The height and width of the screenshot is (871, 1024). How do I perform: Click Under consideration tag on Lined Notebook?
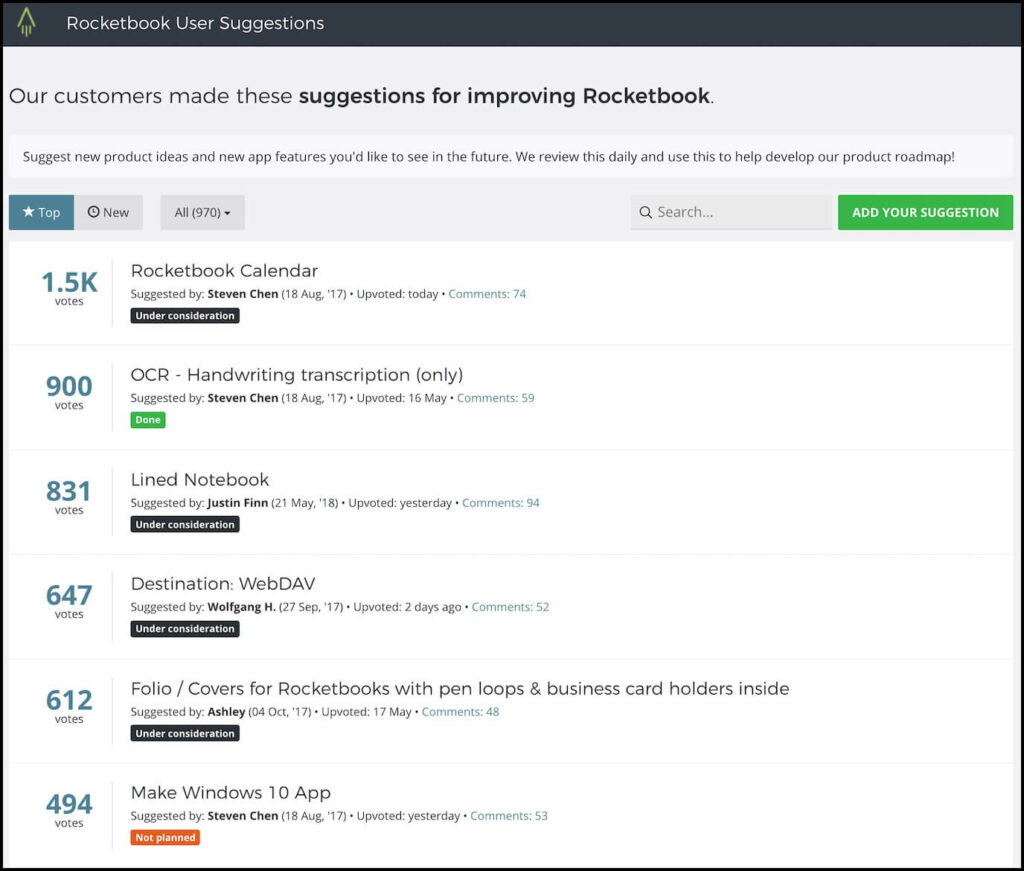pyautogui.click(x=185, y=524)
